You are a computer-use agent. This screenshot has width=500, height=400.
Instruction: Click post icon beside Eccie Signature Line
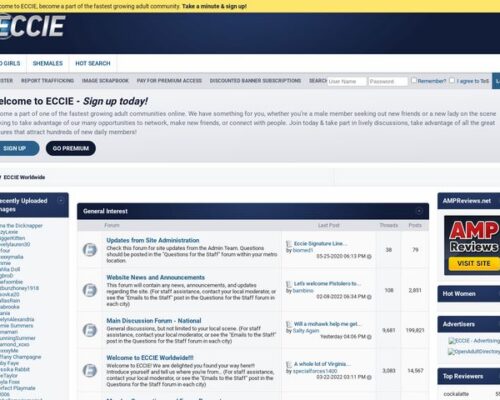289,244
